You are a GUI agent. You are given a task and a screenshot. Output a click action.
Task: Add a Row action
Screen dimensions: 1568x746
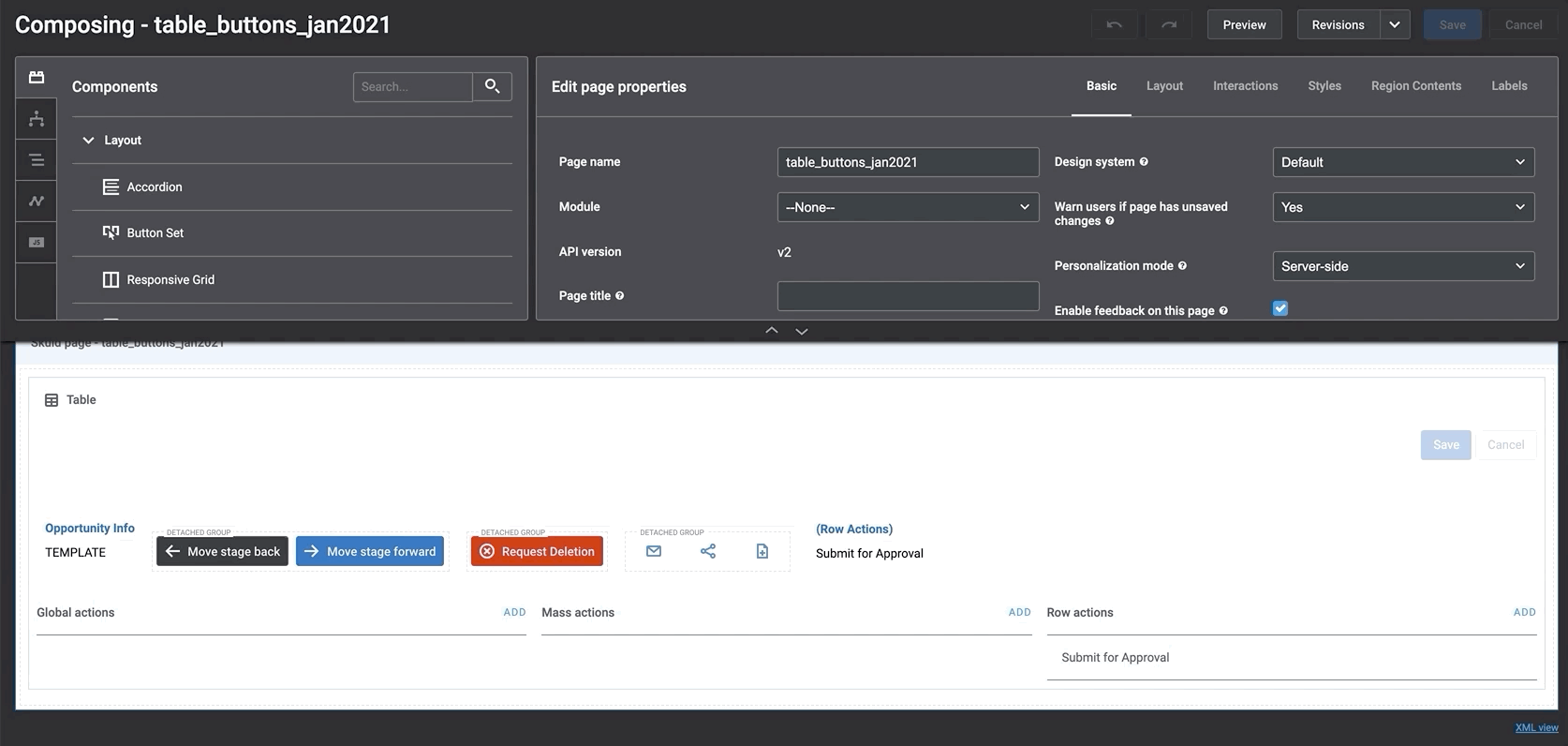[x=1524, y=612]
